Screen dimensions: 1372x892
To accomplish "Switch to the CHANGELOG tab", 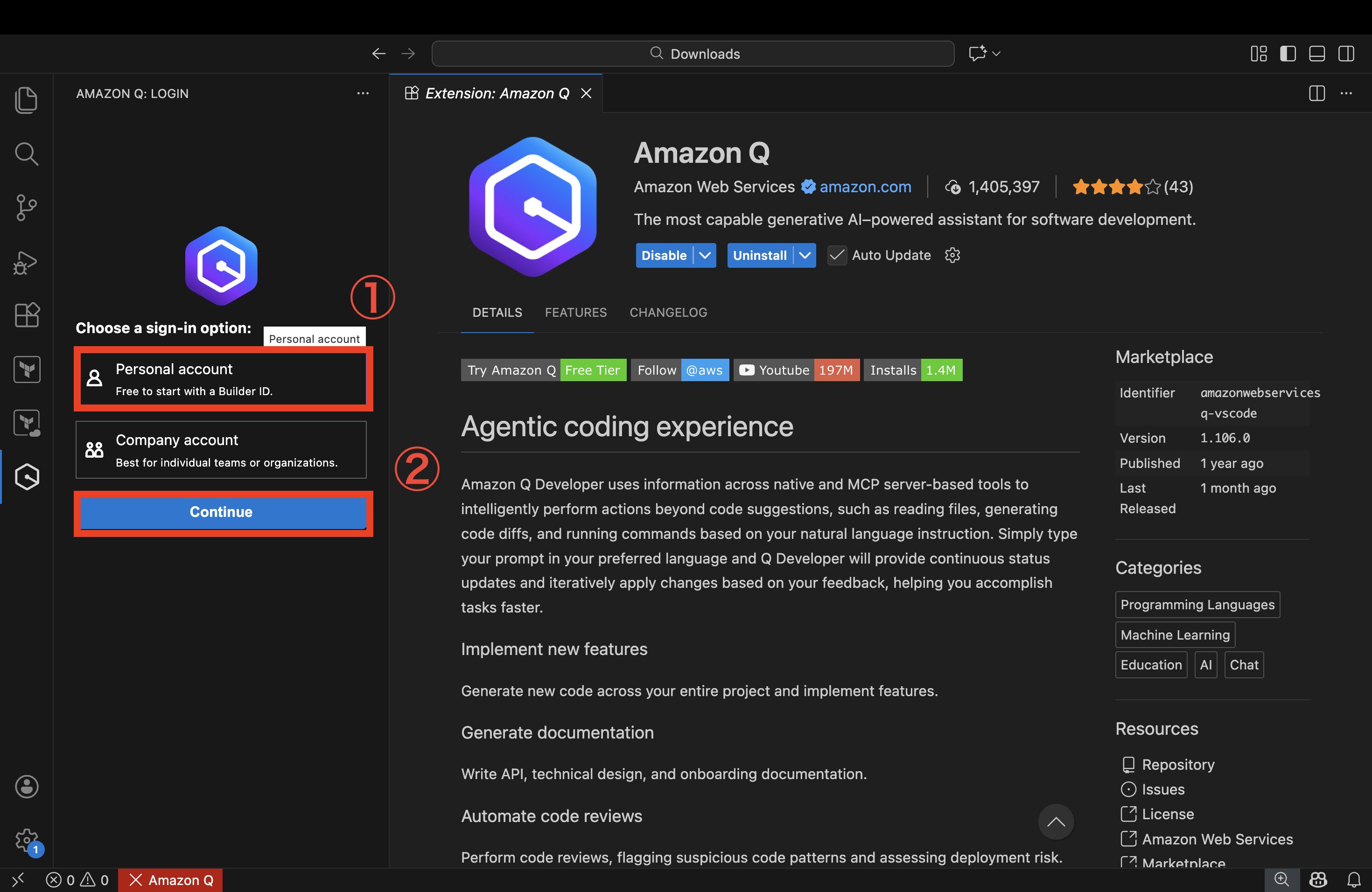I will [667, 312].
